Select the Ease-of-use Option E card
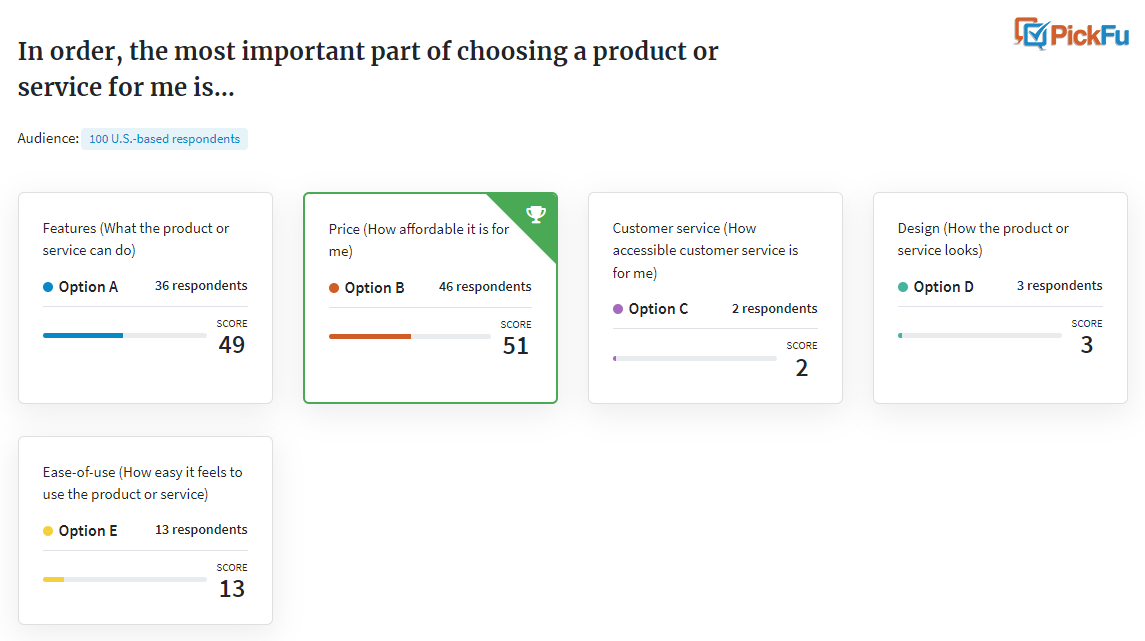Screen dimensions: 1145x641 pyautogui.click(x=145, y=530)
